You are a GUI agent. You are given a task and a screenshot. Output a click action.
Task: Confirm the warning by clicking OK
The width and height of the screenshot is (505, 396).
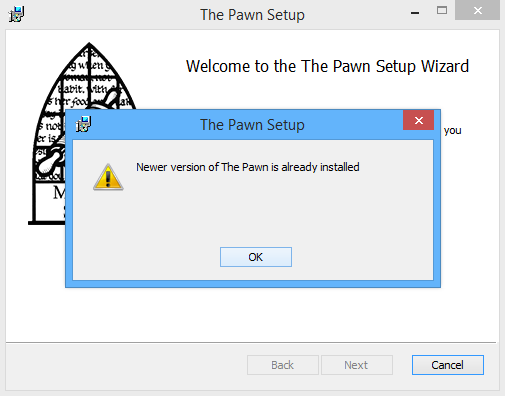click(x=256, y=257)
